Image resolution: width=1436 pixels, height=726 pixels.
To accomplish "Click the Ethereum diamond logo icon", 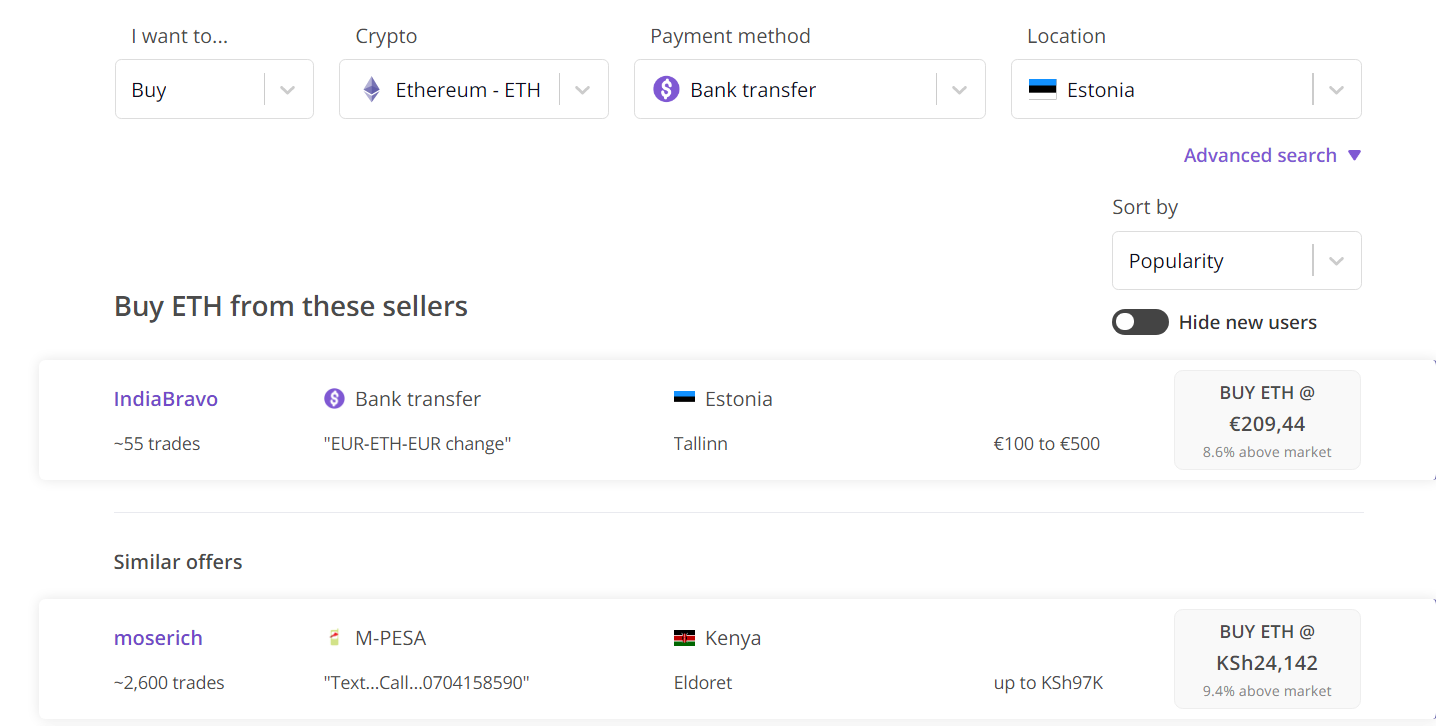I will (x=371, y=90).
